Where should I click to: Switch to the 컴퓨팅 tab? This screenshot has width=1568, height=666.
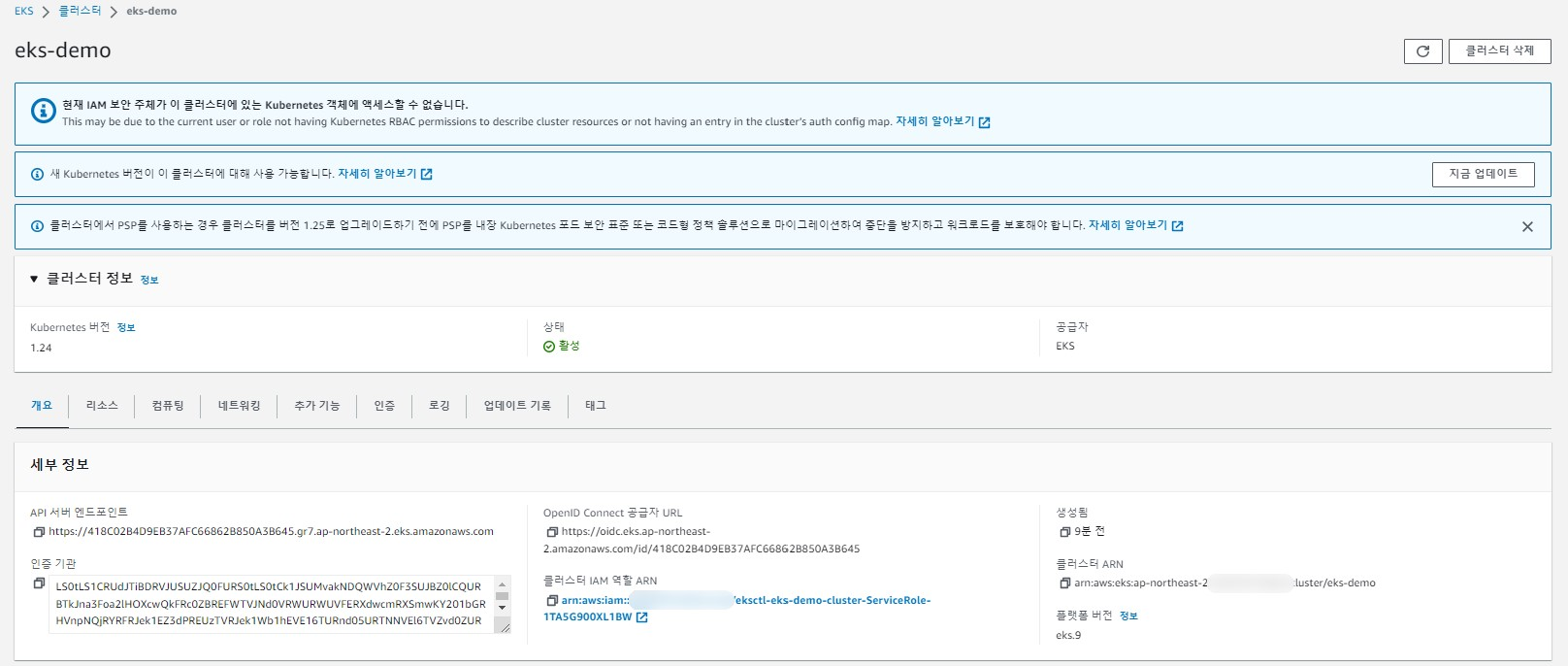pyautogui.click(x=168, y=406)
